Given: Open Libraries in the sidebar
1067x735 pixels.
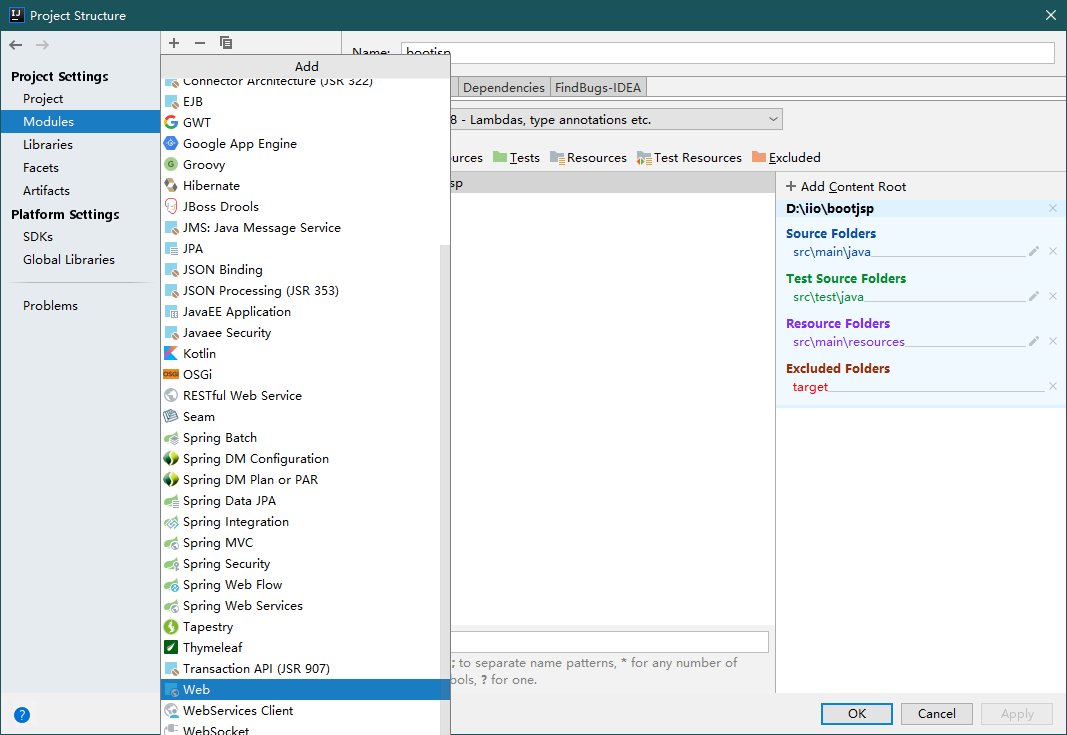Looking at the screenshot, I should point(80,144).
